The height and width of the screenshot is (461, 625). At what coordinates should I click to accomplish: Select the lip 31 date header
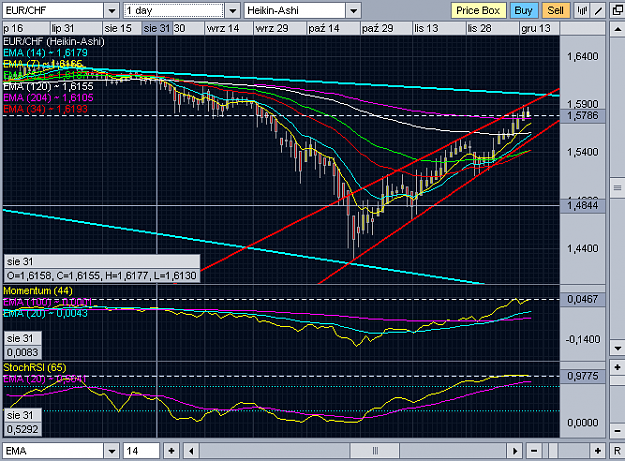click(x=63, y=28)
